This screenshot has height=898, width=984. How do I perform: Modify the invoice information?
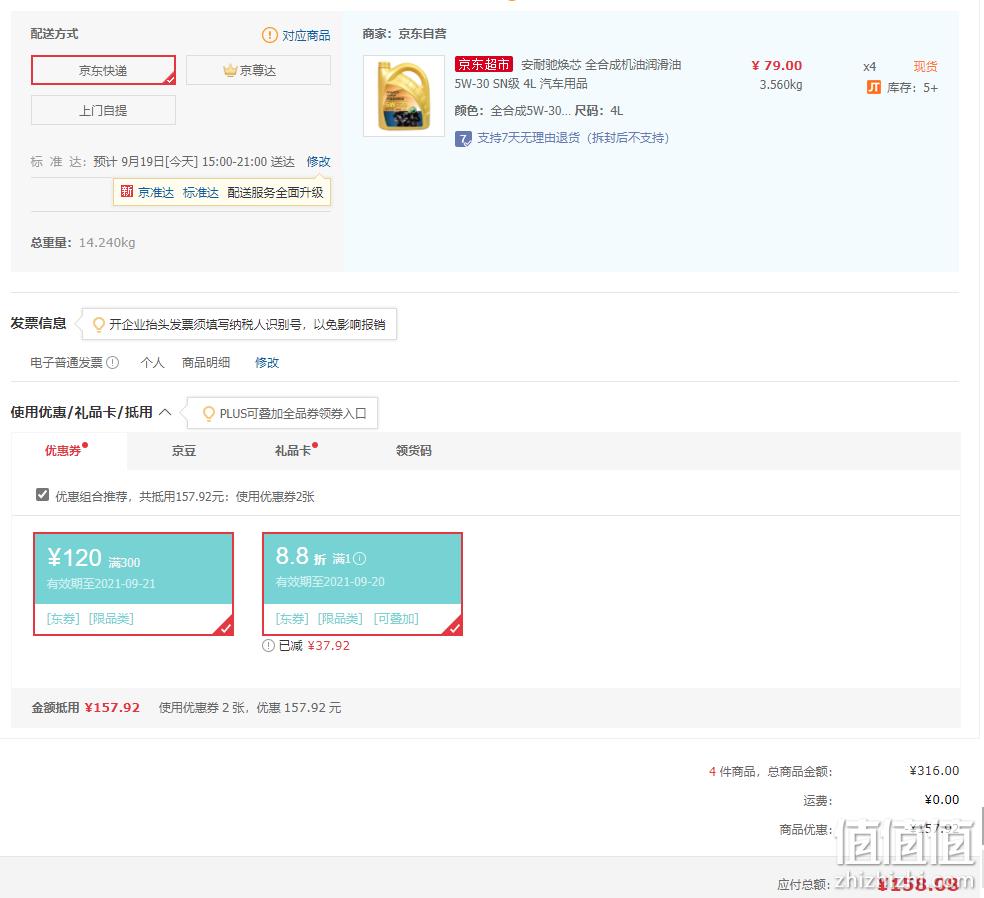click(267, 363)
